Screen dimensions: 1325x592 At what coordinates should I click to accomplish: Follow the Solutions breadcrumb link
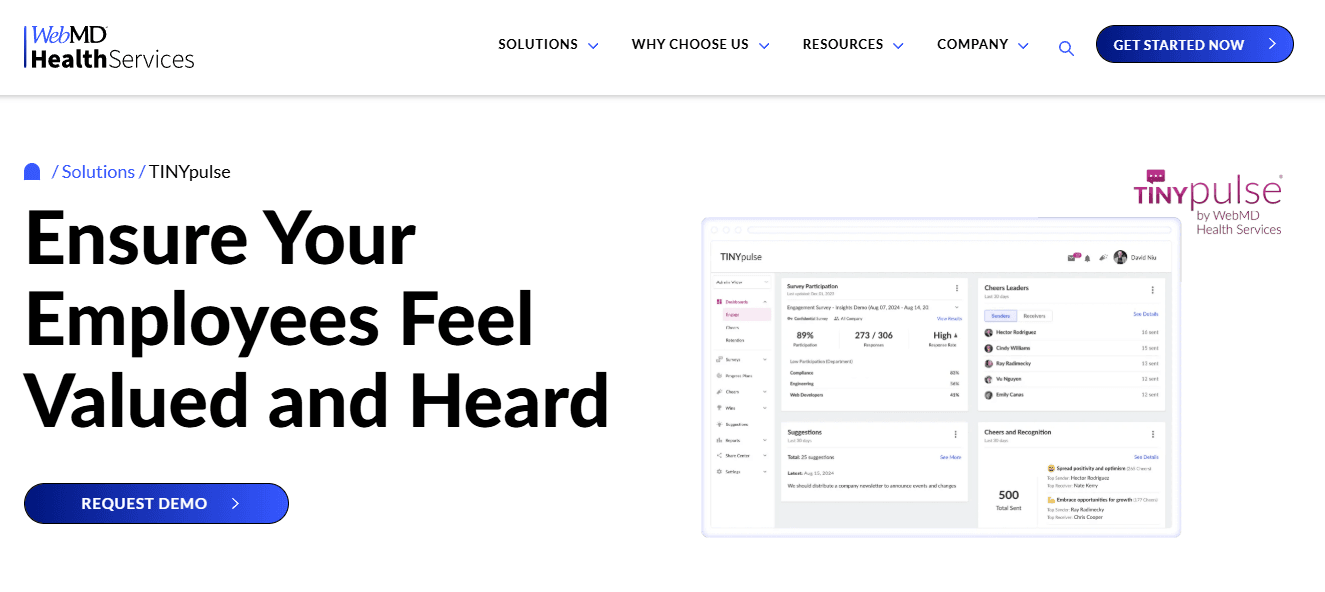click(98, 172)
